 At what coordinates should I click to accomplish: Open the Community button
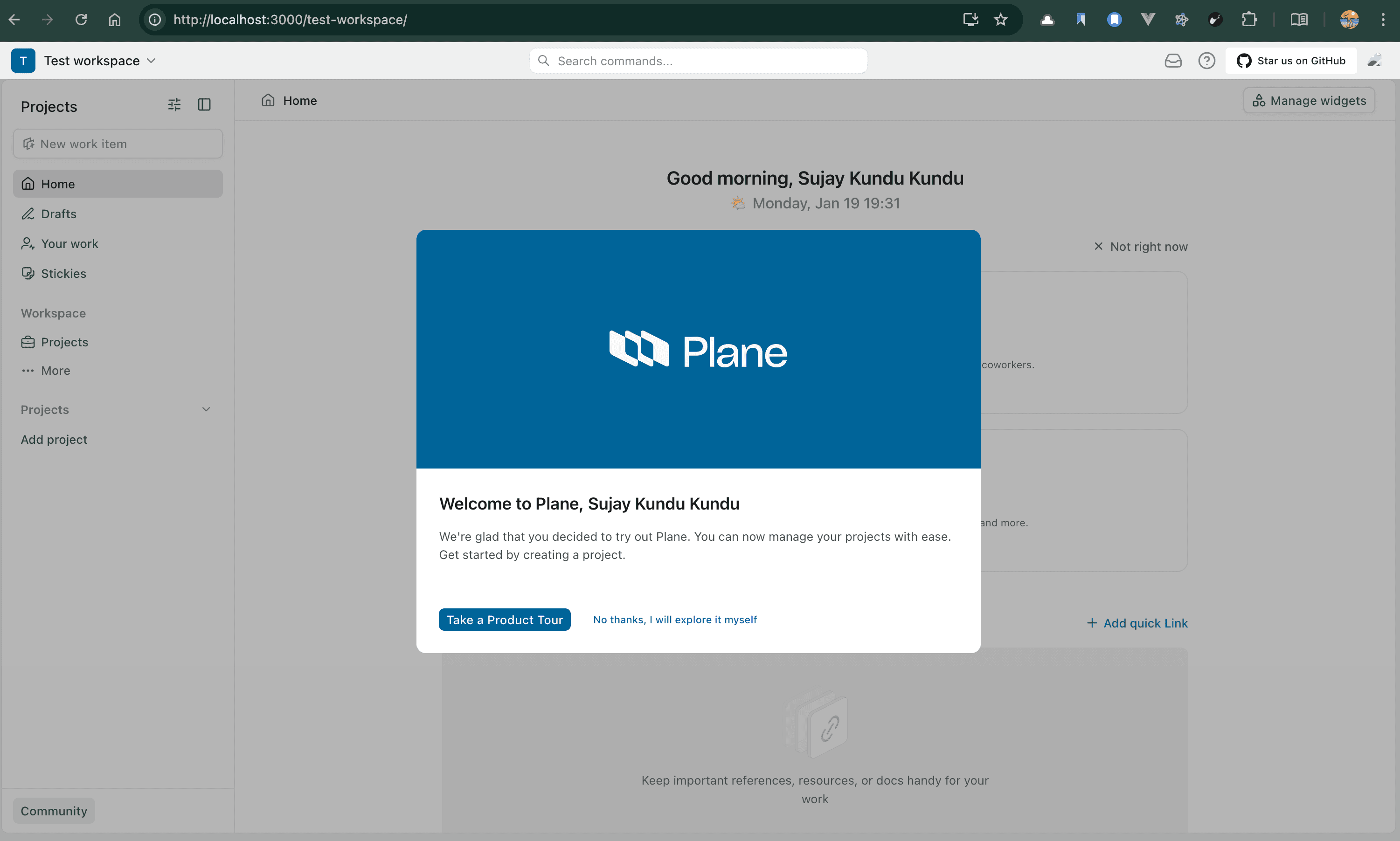click(x=54, y=811)
